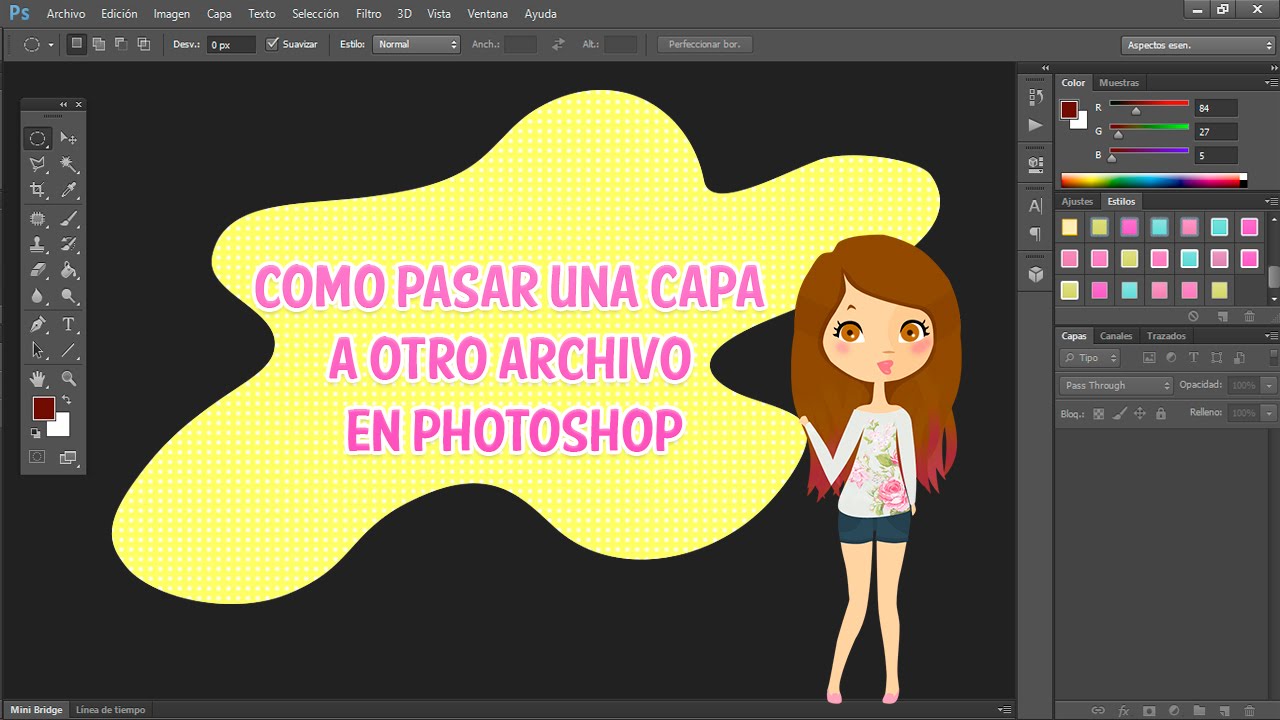Open the History panel icon
Image resolution: width=1280 pixels, height=720 pixels.
[x=1035, y=97]
